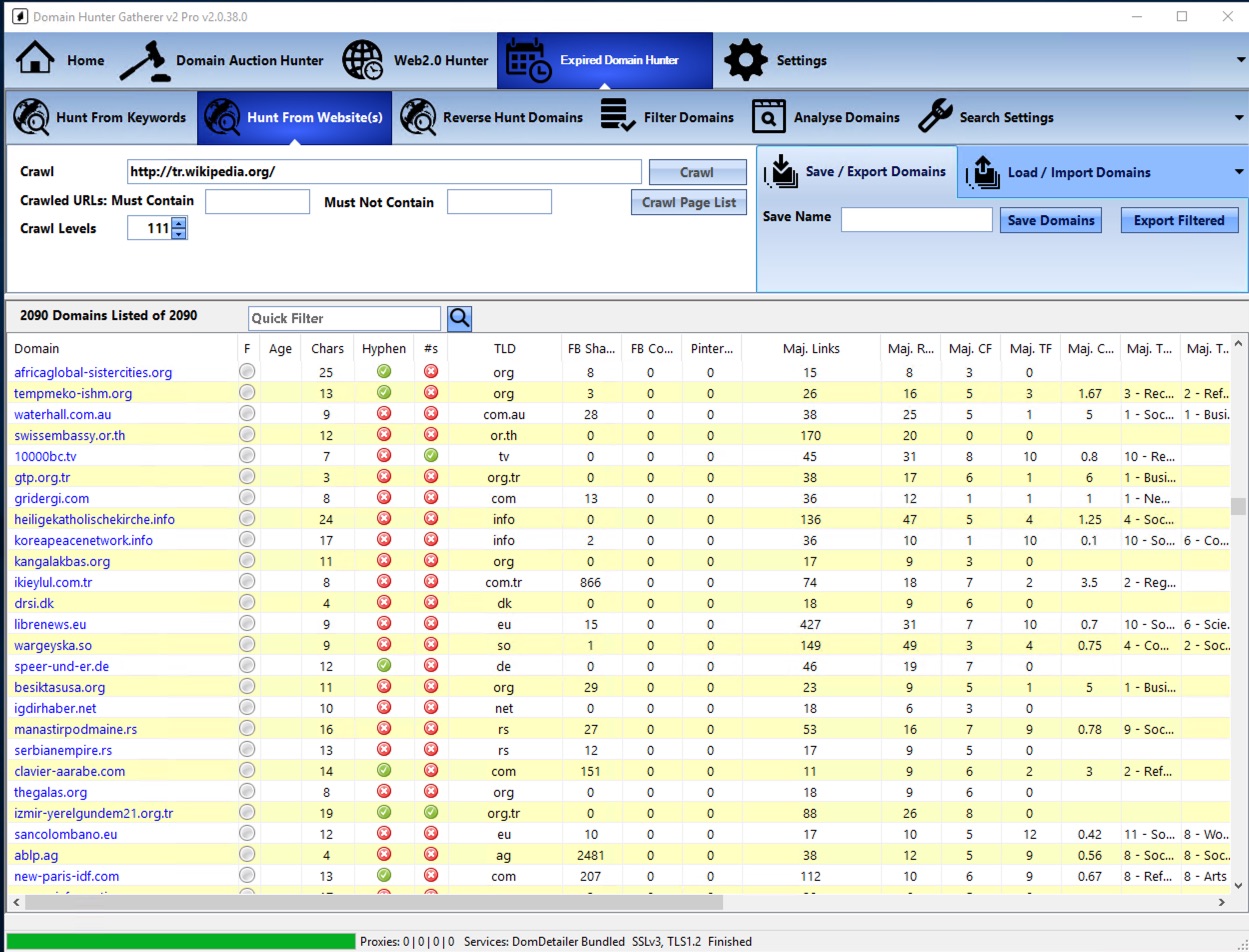Open the Web2.0 Hunter globe icon
This screenshot has width=1249, height=952.
[363, 60]
